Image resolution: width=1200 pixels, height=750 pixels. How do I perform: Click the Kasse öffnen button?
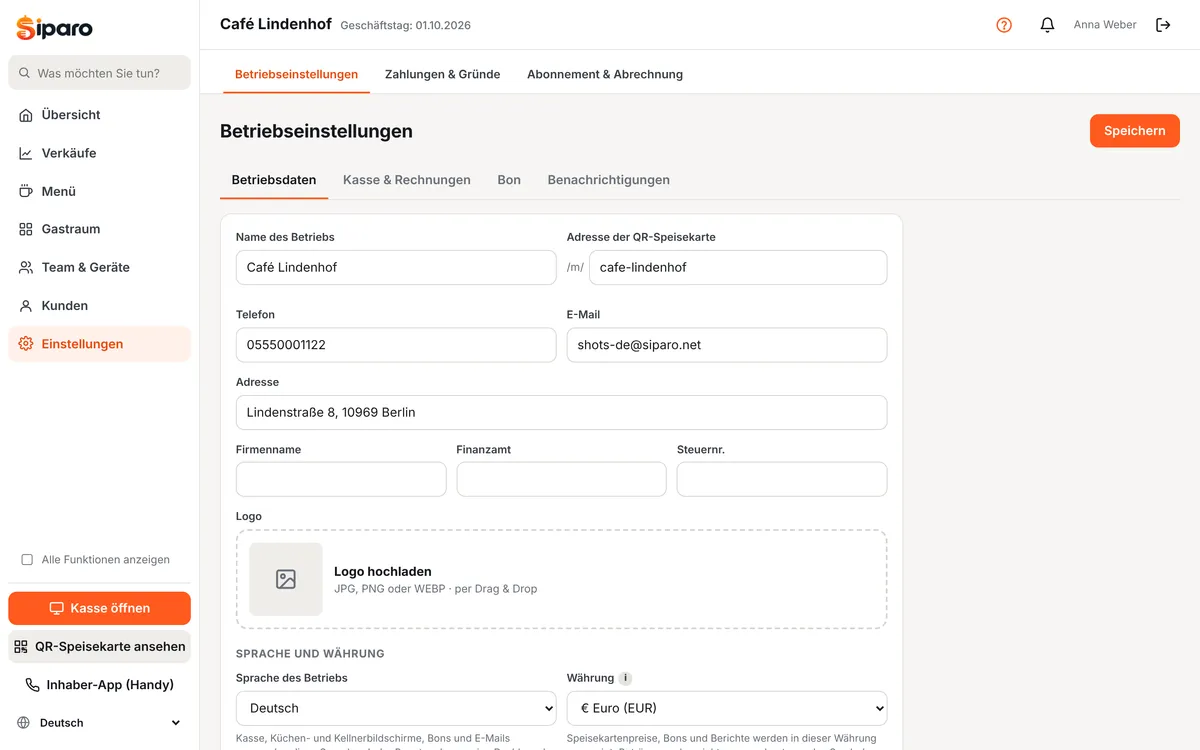(99, 608)
